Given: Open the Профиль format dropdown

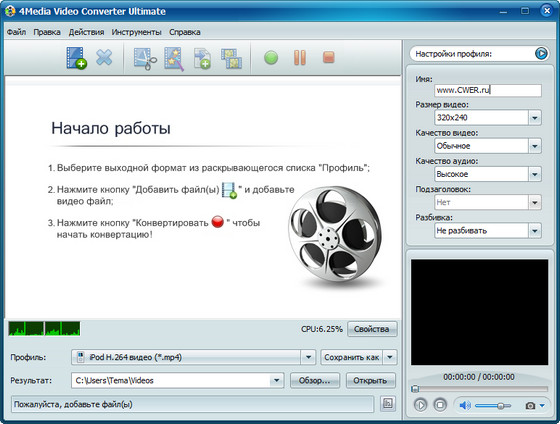Looking at the screenshot, I should coord(308,357).
